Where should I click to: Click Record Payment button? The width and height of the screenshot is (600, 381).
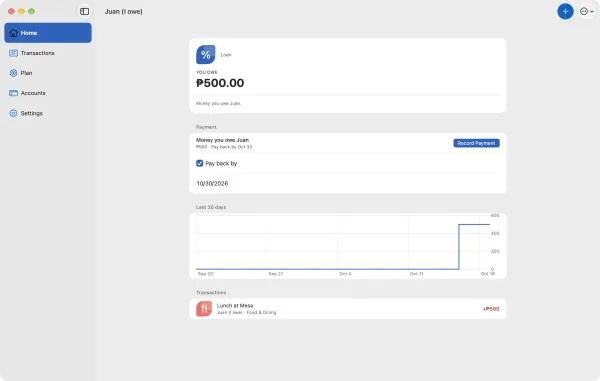pos(476,143)
